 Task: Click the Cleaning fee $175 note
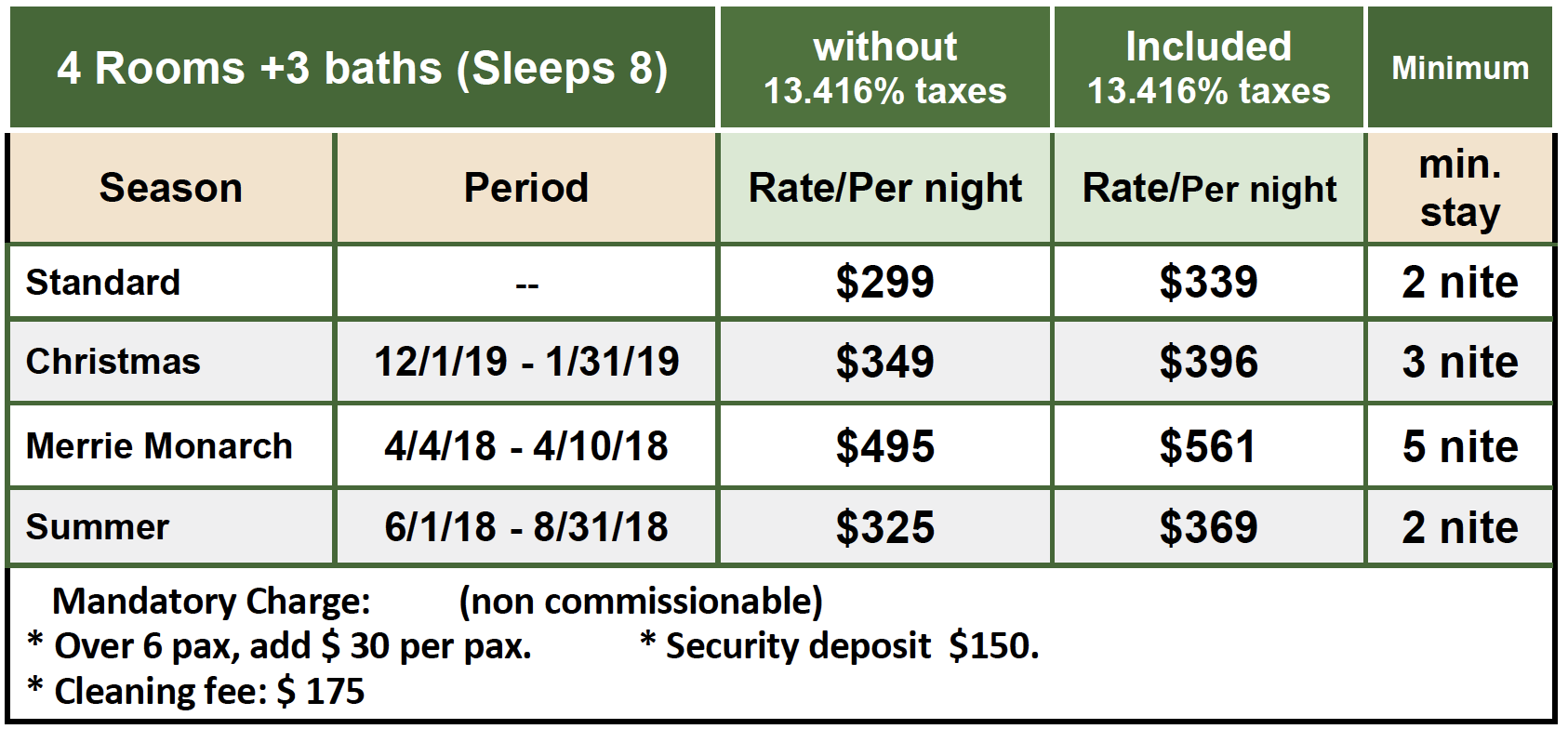coord(196,691)
